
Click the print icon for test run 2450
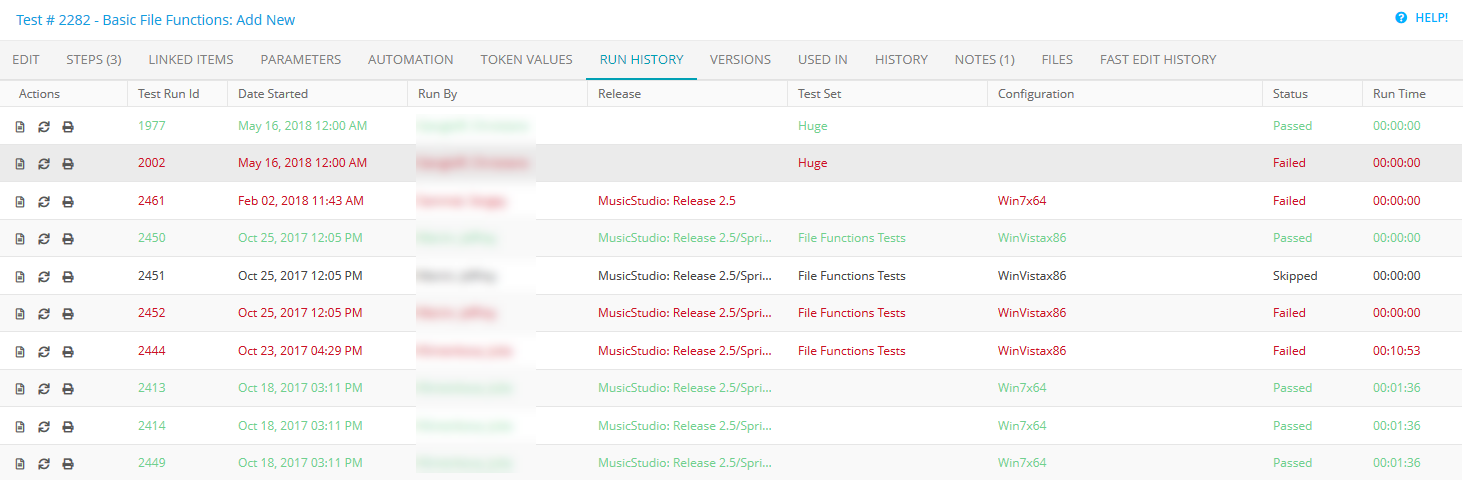(68, 239)
